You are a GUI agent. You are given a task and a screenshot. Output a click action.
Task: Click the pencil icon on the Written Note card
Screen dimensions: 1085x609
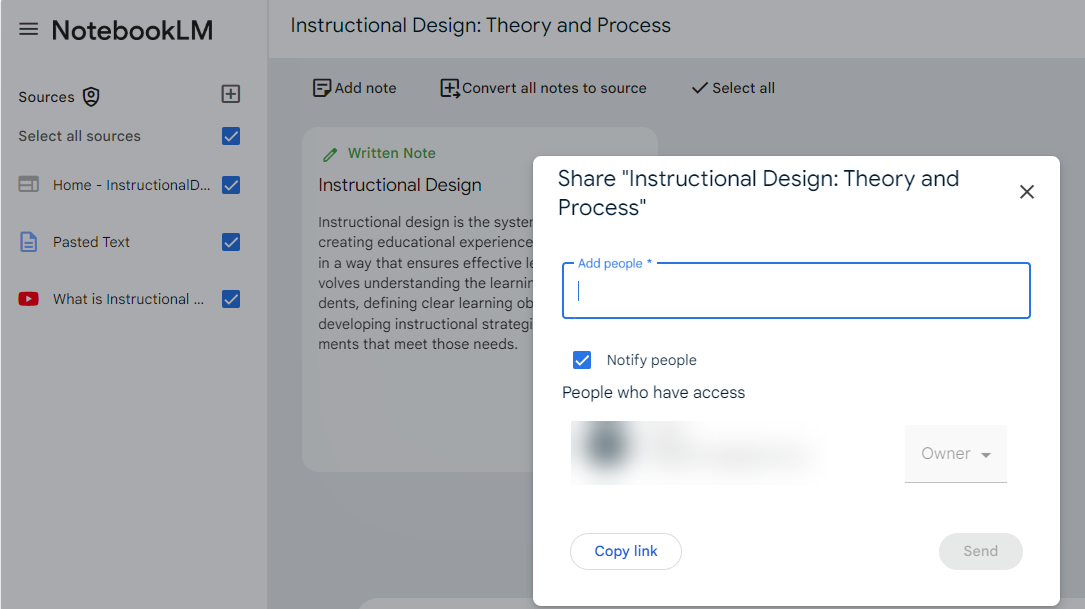330,153
